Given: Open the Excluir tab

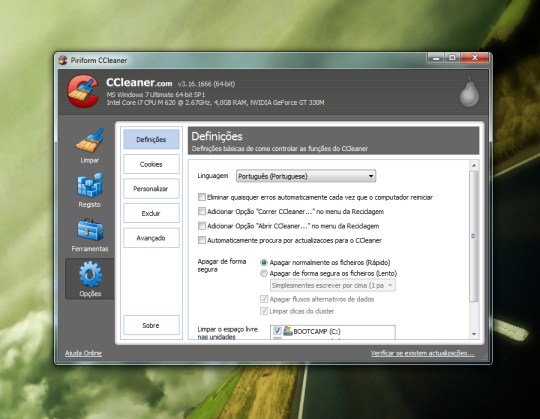Looking at the screenshot, I should (x=151, y=213).
